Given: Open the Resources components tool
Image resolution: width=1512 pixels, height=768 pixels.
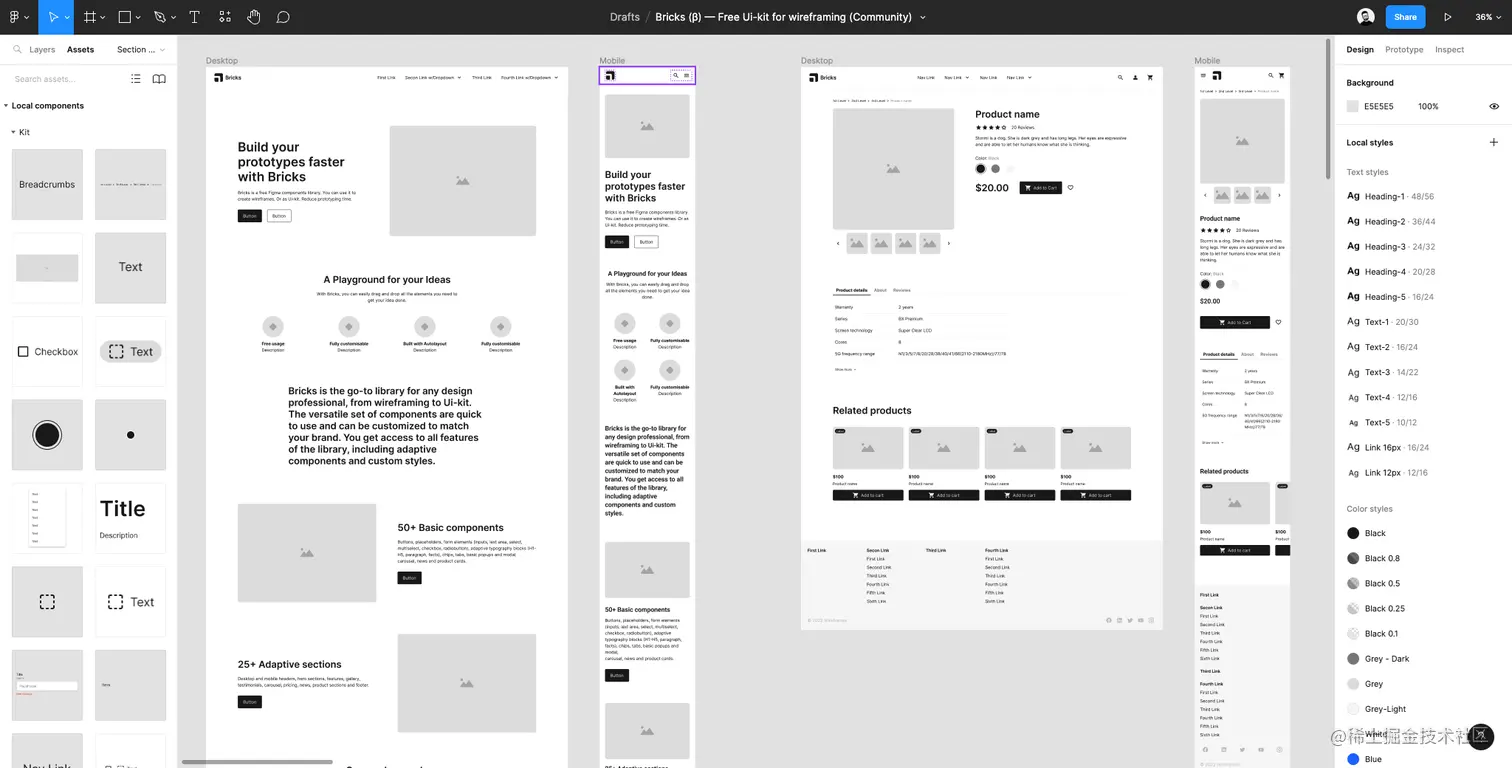Looking at the screenshot, I should [x=224, y=17].
